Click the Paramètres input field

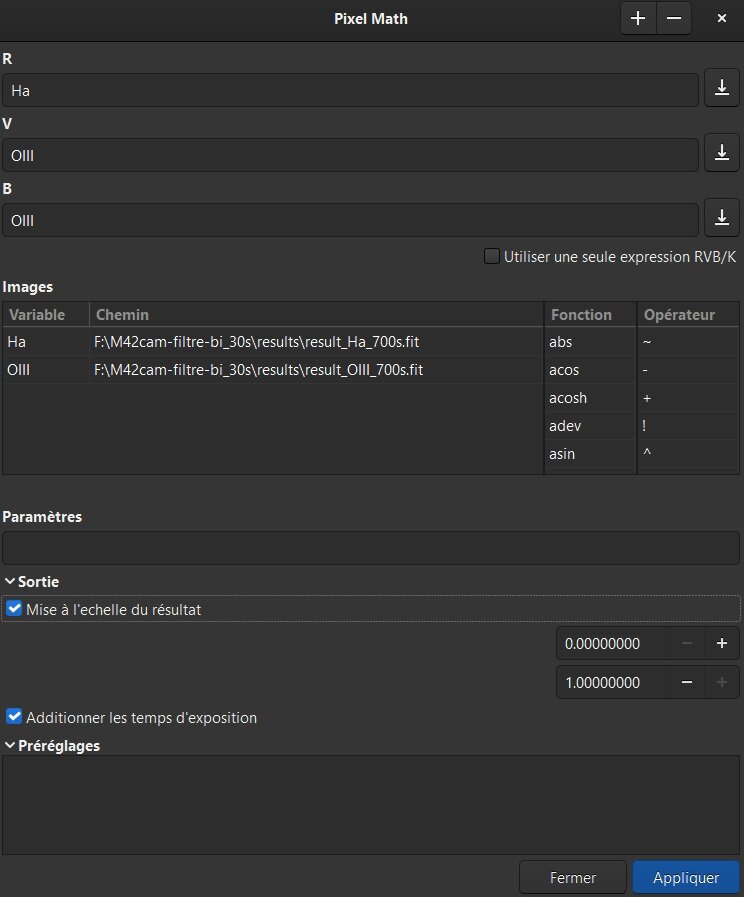[370, 548]
